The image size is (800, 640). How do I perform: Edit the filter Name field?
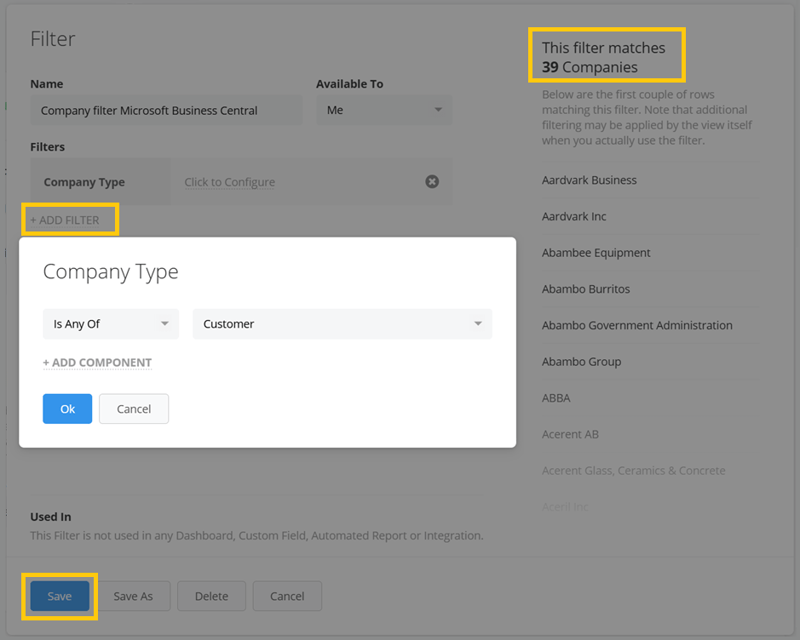166,110
